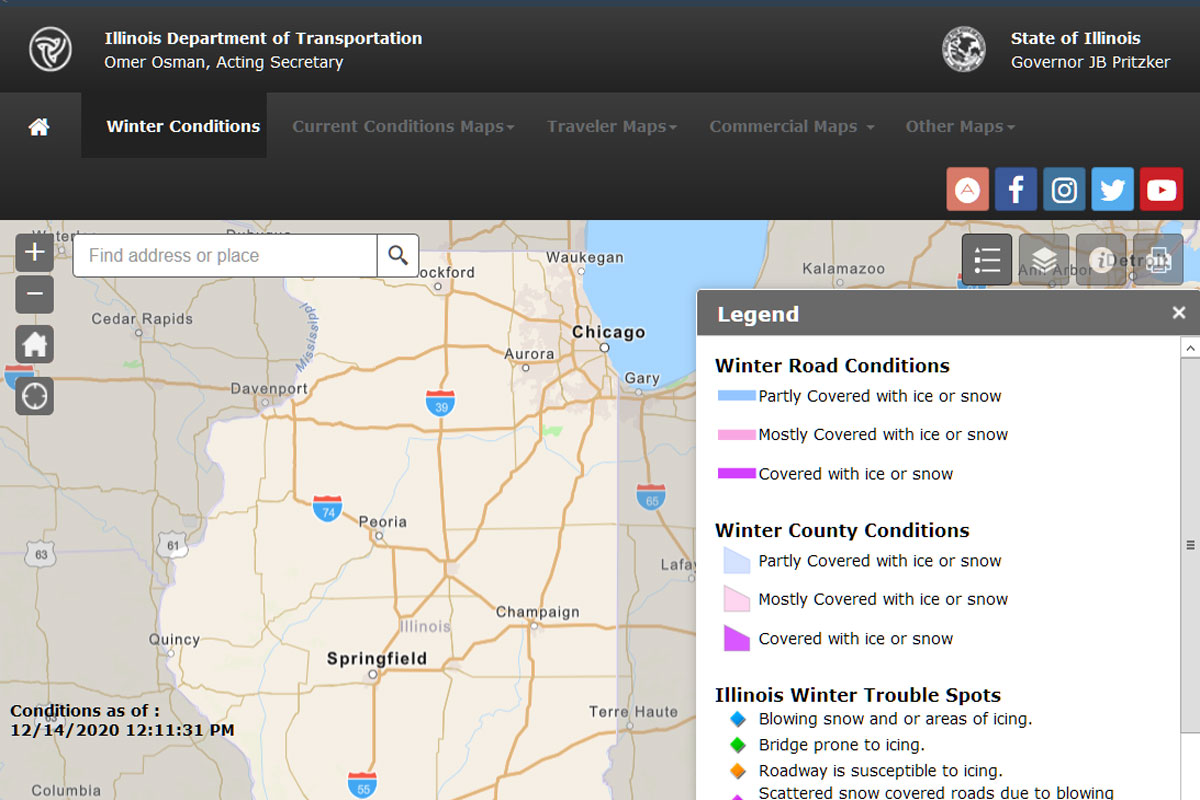Open the Facebook page icon

click(x=1015, y=189)
